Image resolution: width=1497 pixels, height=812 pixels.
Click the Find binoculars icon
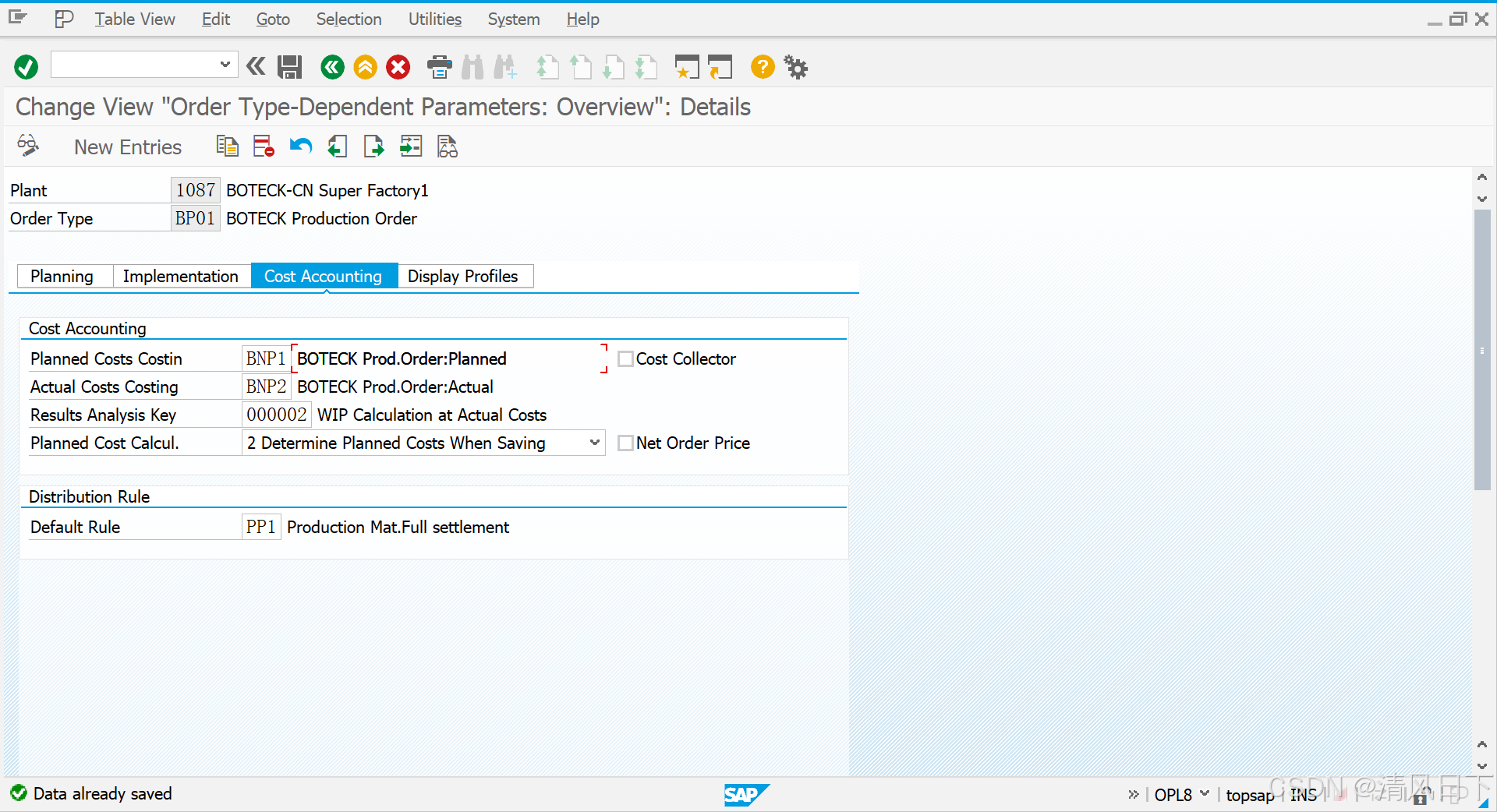pos(472,67)
